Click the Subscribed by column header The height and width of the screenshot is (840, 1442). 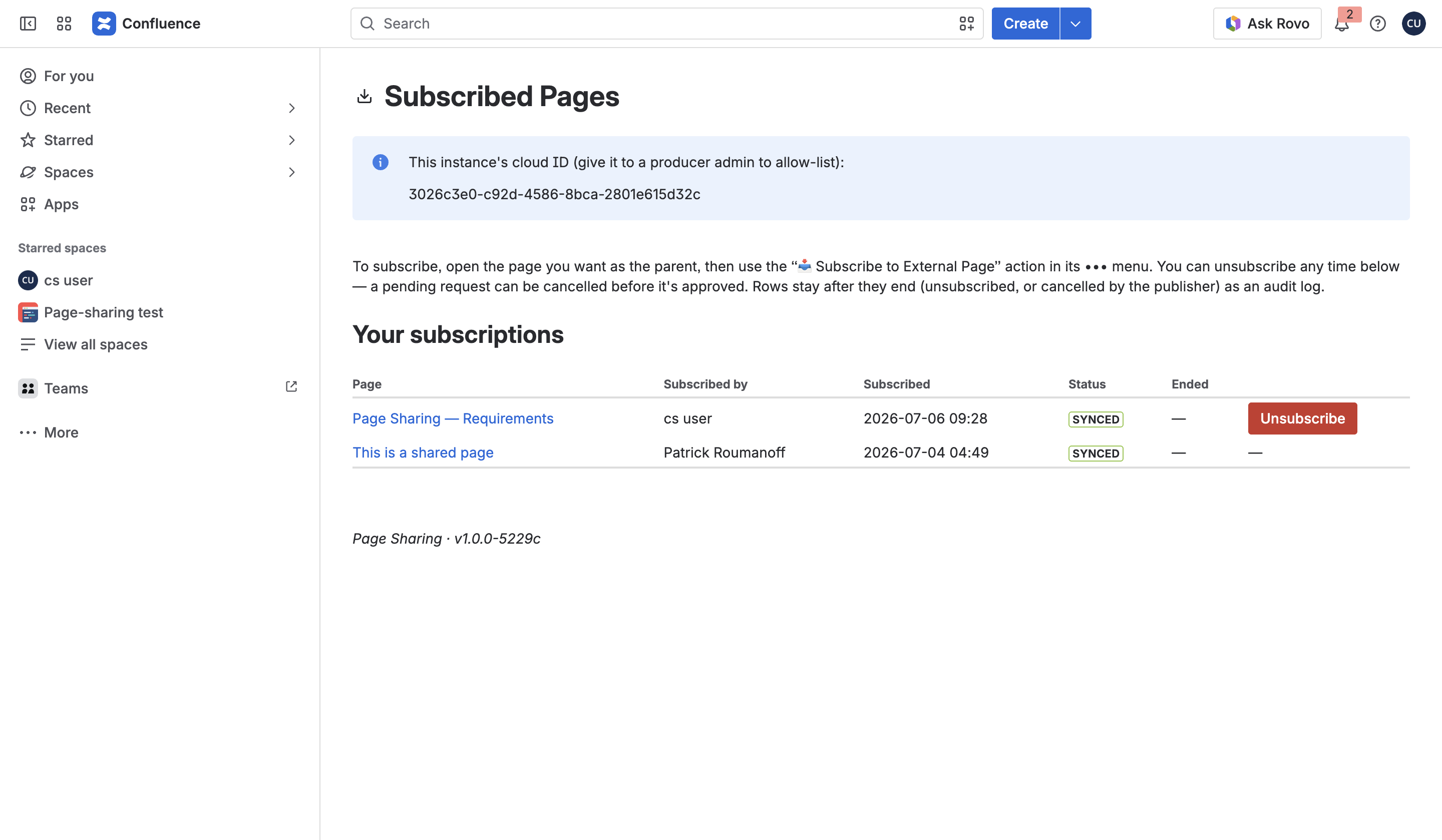coord(705,384)
